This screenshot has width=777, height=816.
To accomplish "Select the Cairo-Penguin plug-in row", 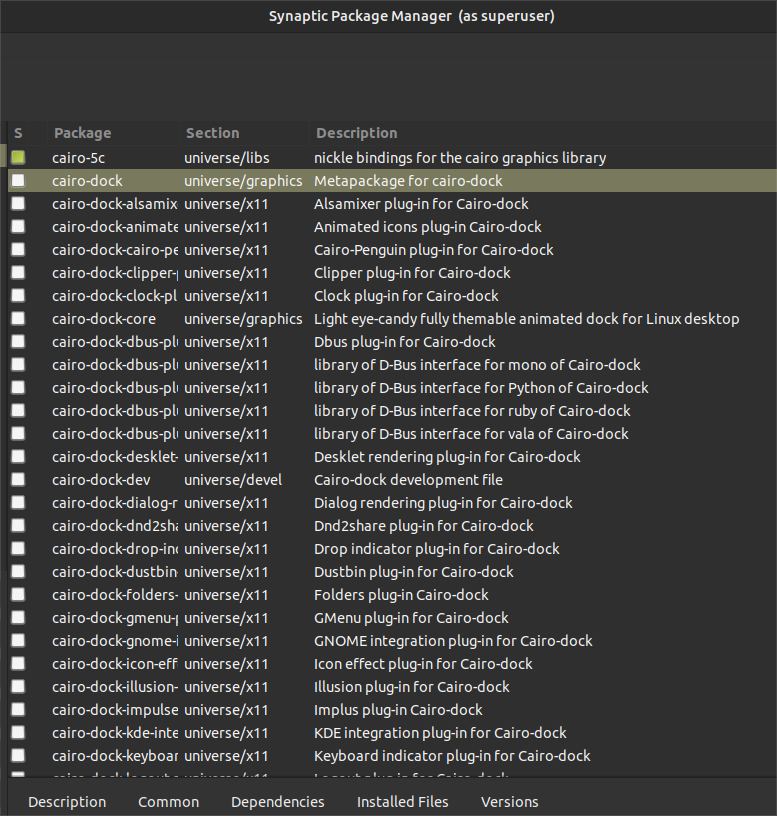I will [x=433, y=250].
